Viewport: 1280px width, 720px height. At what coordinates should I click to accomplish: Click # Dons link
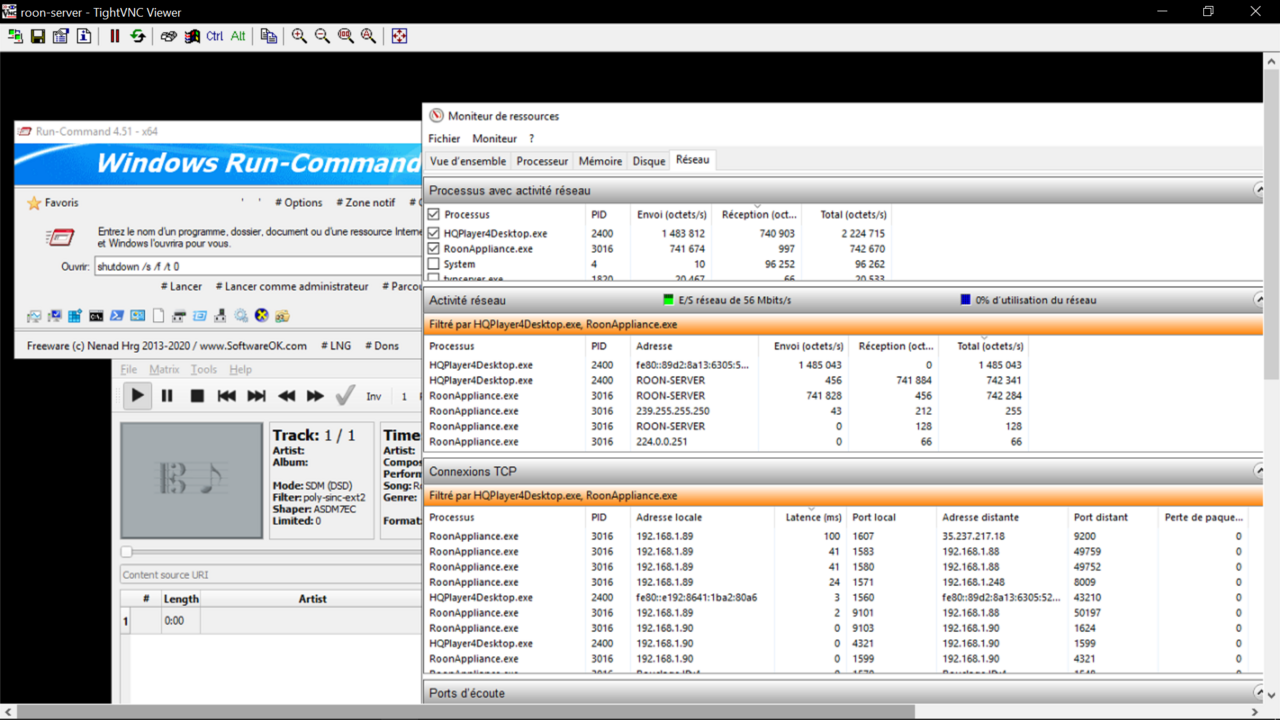[382, 346]
